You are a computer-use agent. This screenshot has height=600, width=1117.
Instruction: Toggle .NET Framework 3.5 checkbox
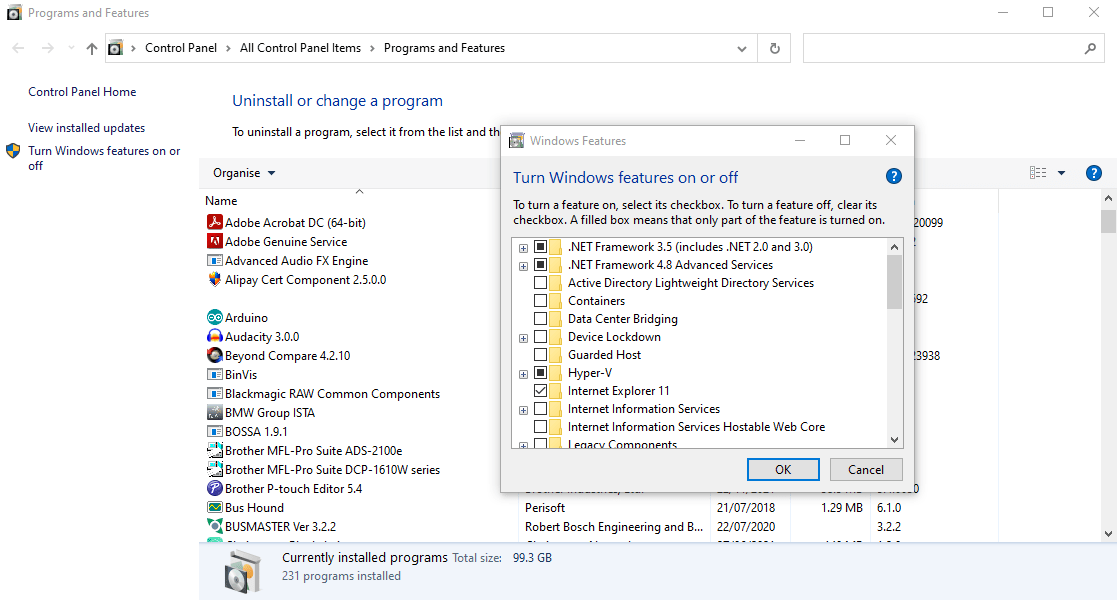coord(540,247)
